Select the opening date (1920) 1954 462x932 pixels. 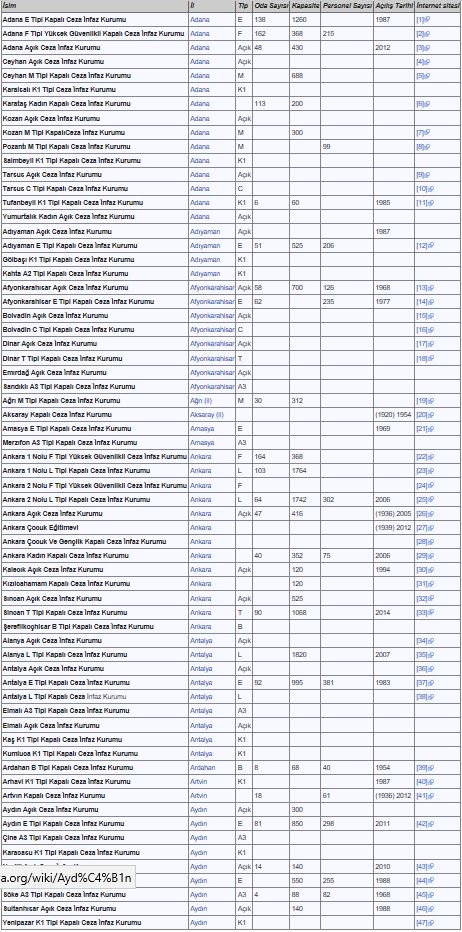393,415
